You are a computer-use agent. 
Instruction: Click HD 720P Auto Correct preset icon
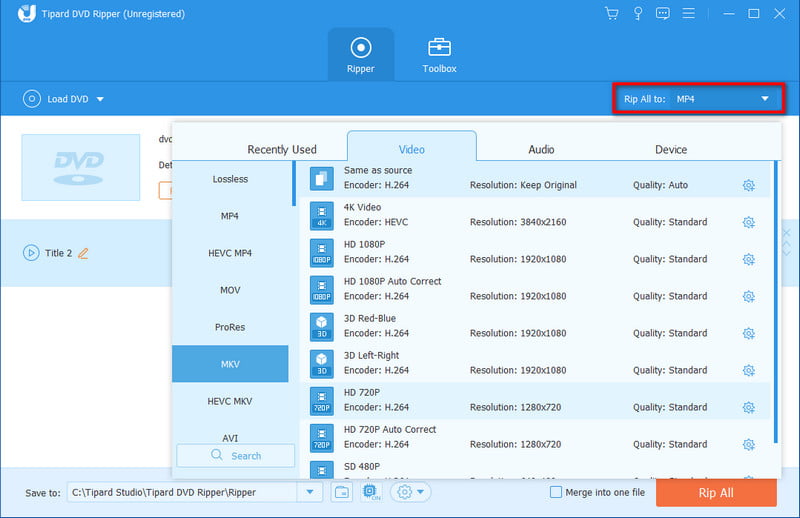coord(321,438)
